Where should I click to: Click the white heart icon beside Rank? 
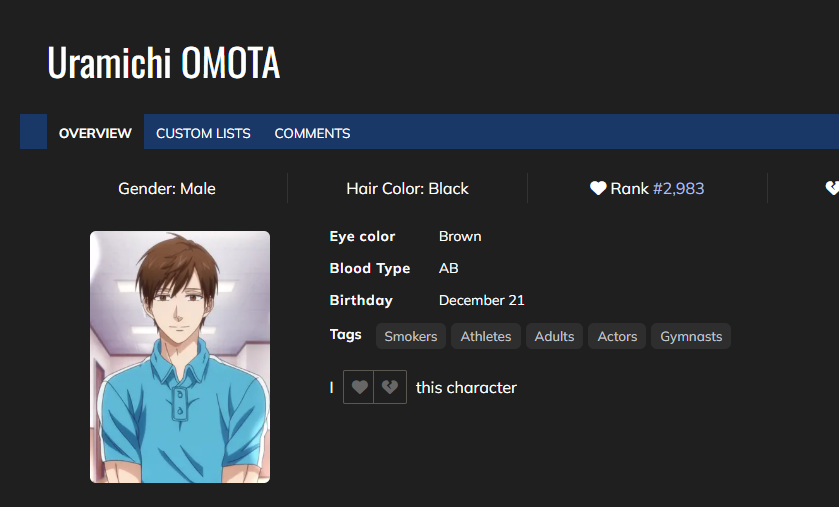(598, 188)
